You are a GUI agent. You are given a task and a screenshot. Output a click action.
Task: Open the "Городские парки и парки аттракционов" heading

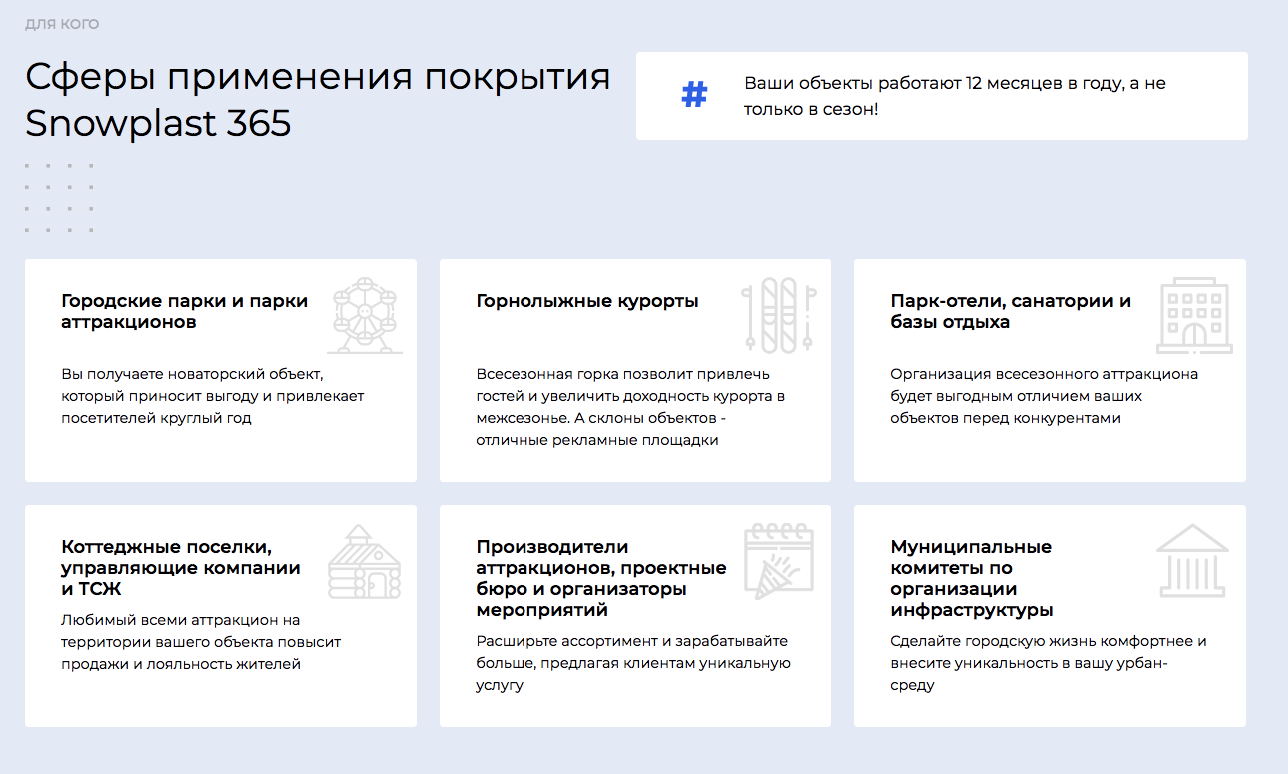click(185, 312)
